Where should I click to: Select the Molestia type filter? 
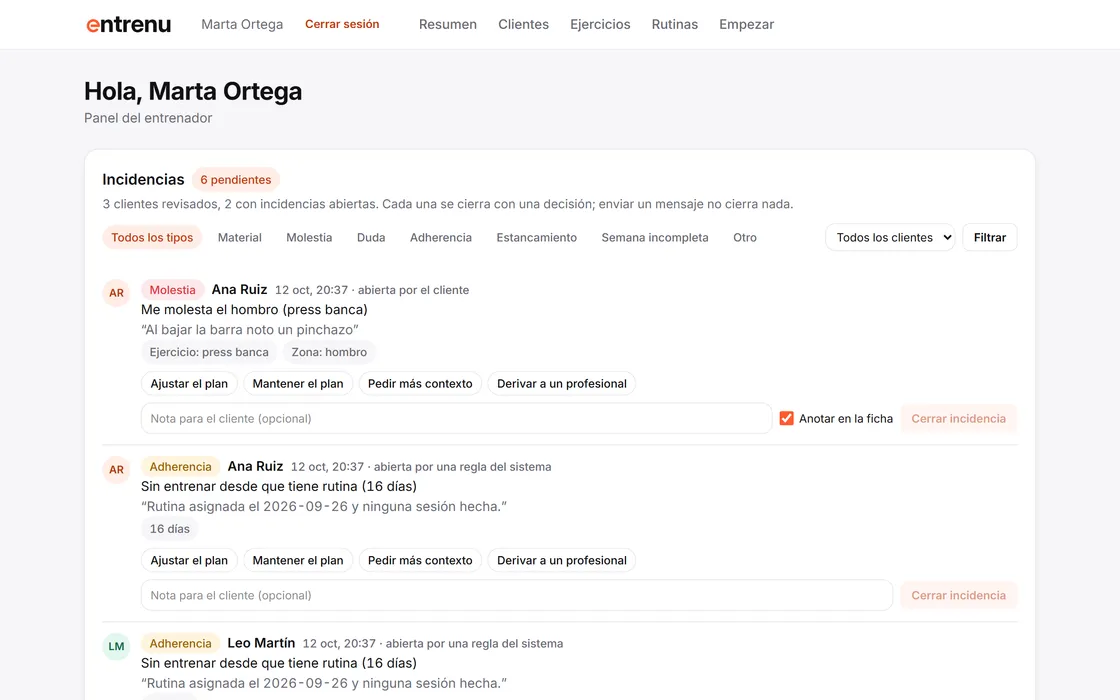[309, 237]
